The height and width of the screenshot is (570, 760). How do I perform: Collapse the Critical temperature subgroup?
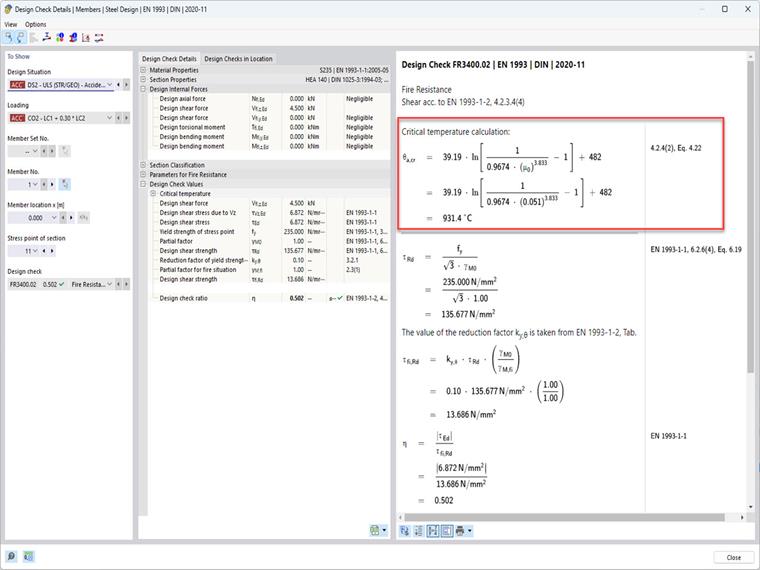tap(153, 193)
